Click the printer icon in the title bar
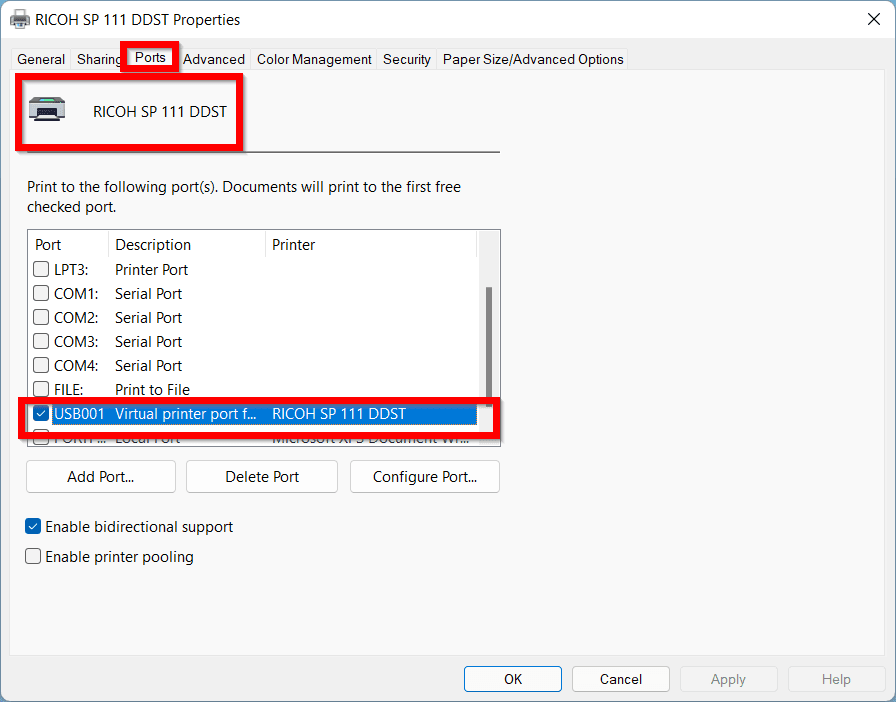This screenshot has height=702, width=896. (19, 19)
